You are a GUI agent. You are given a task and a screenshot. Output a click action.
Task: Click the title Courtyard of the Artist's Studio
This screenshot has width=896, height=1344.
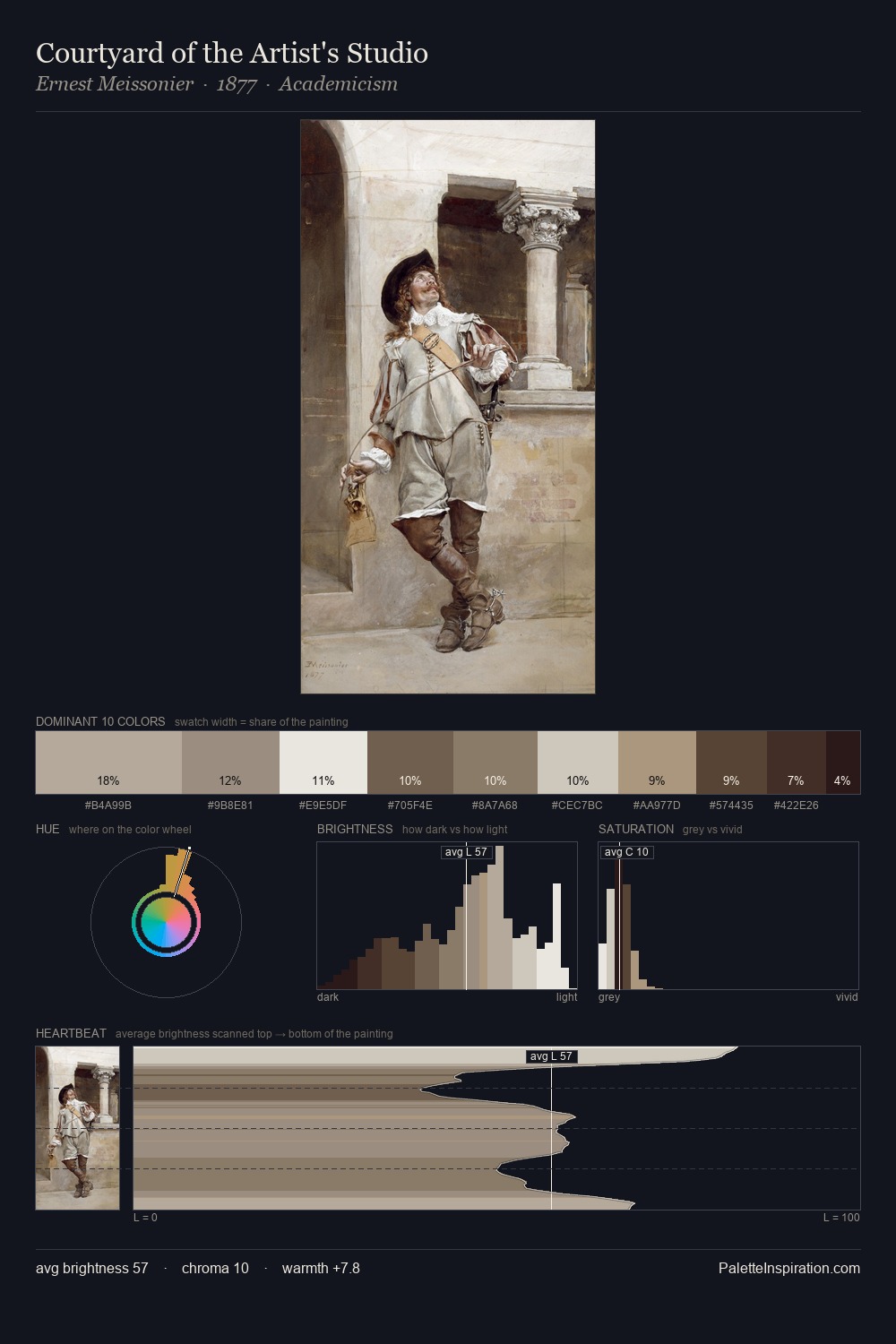coord(232,53)
